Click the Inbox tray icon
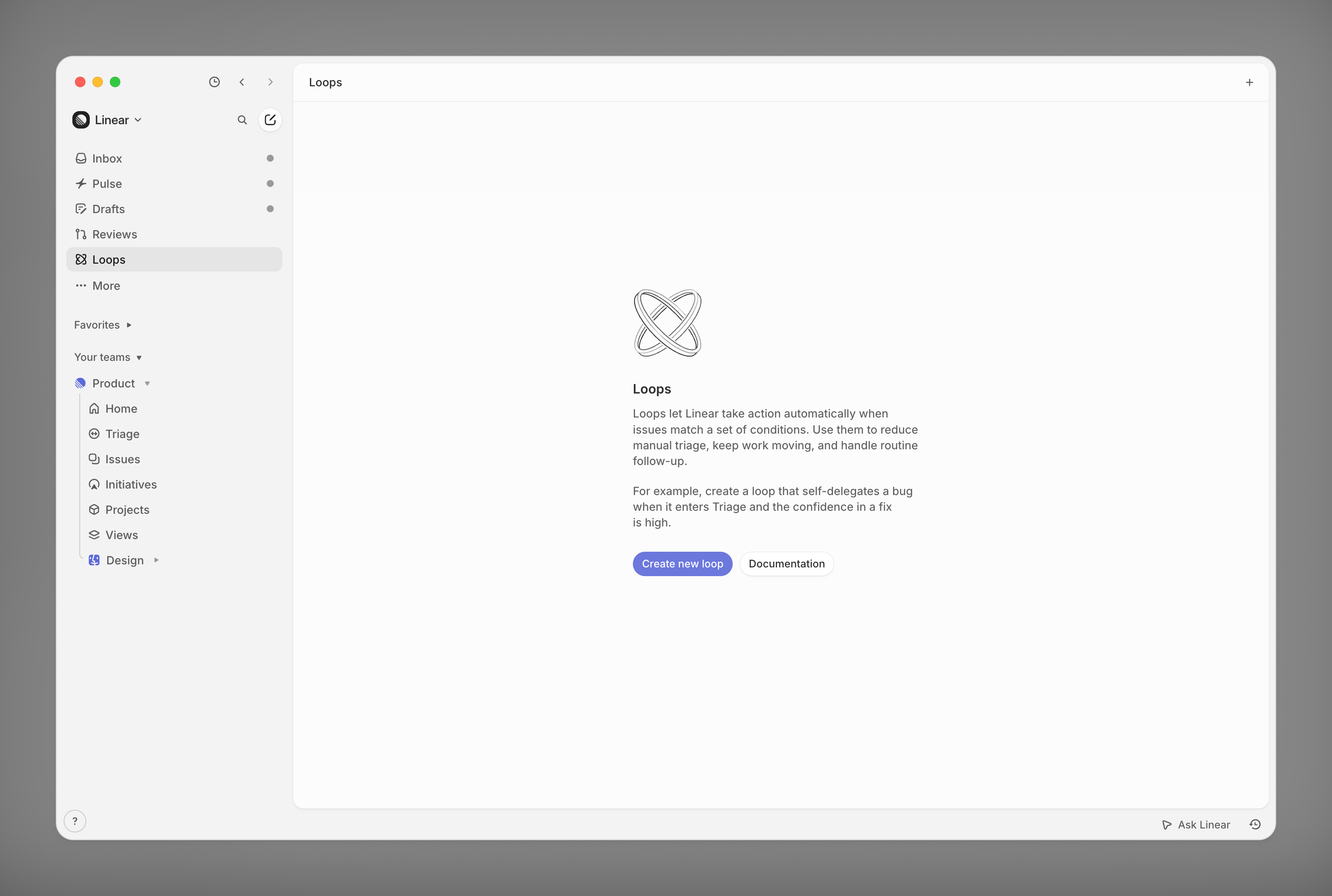The height and width of the screenshot is (896, 1332). tap(81, 158)
